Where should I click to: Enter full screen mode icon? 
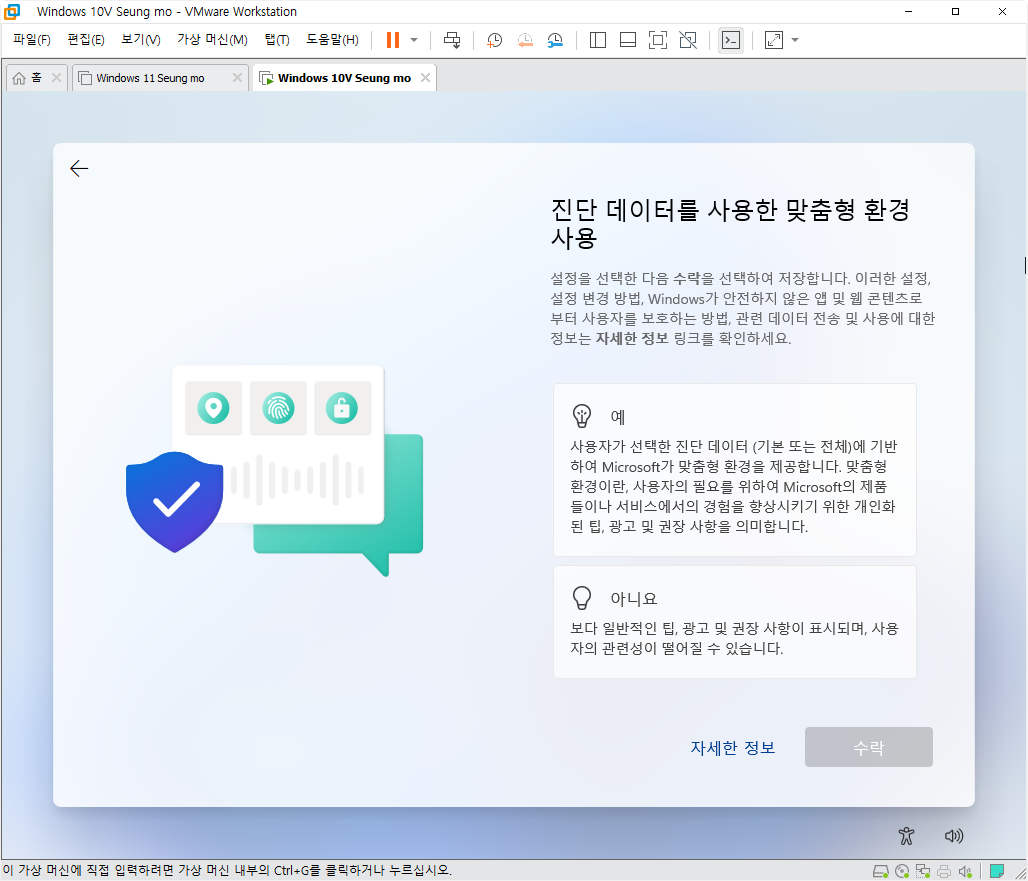tap(658, 40)
